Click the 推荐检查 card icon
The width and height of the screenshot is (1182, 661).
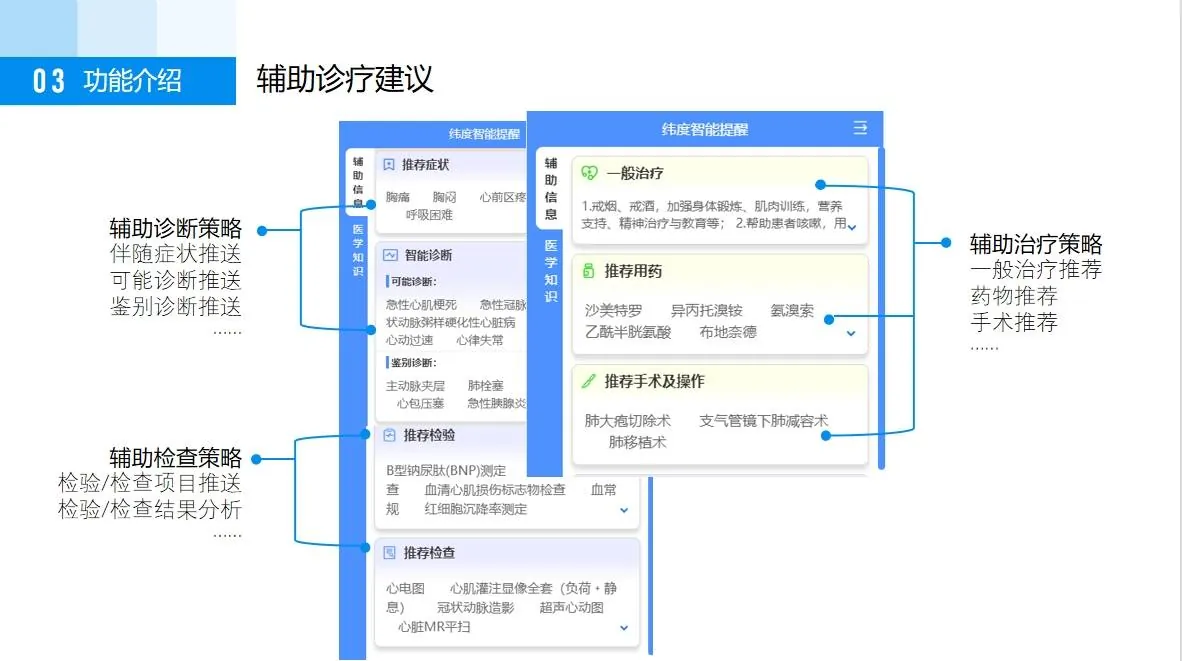coord(390,552)
